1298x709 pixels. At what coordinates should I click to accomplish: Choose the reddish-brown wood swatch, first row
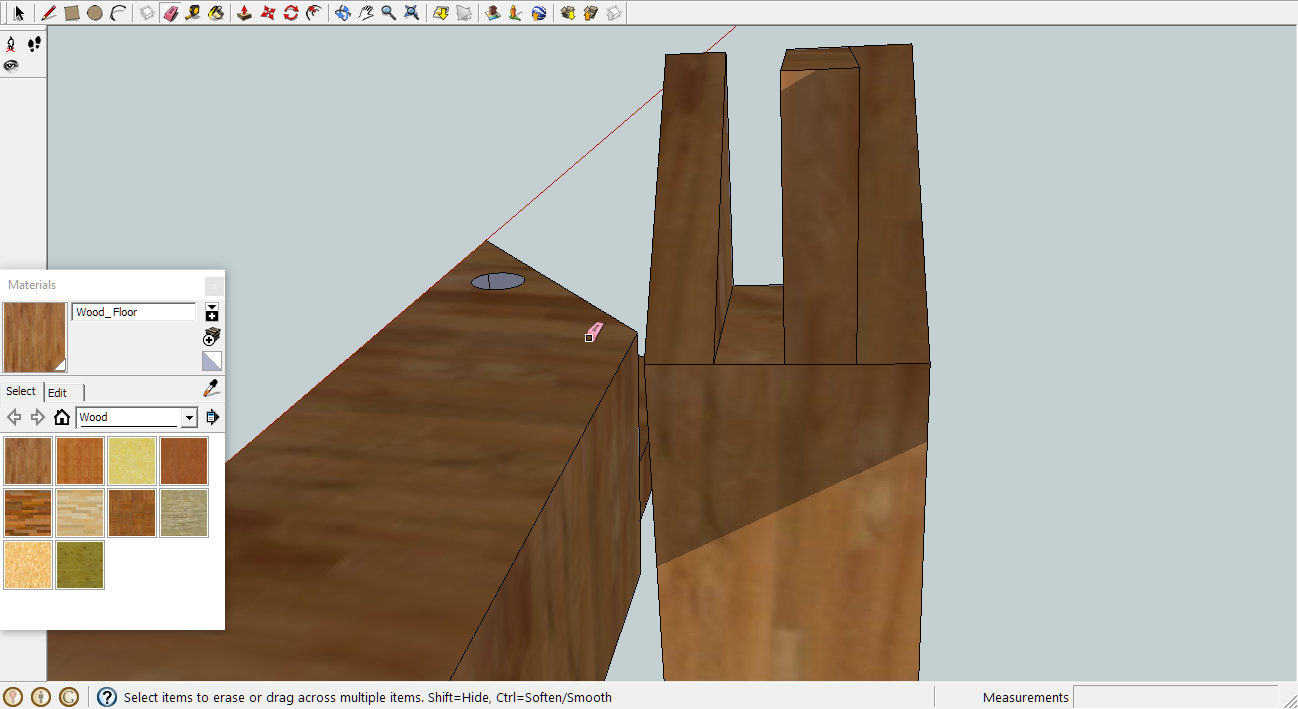[x=184, y=461]
